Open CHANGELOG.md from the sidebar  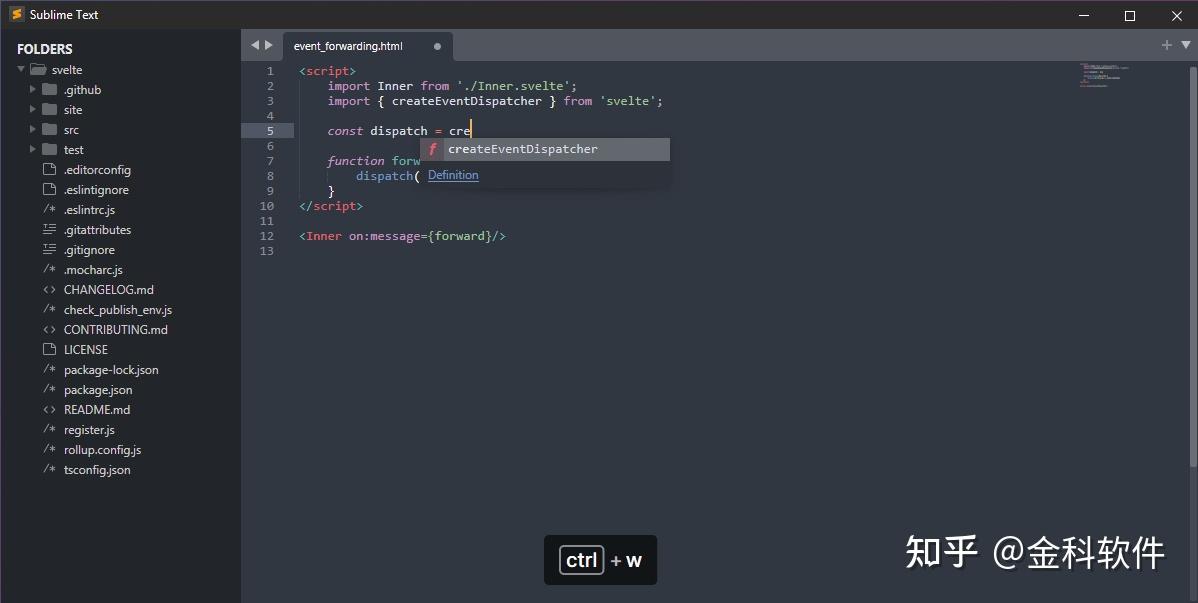108,290
